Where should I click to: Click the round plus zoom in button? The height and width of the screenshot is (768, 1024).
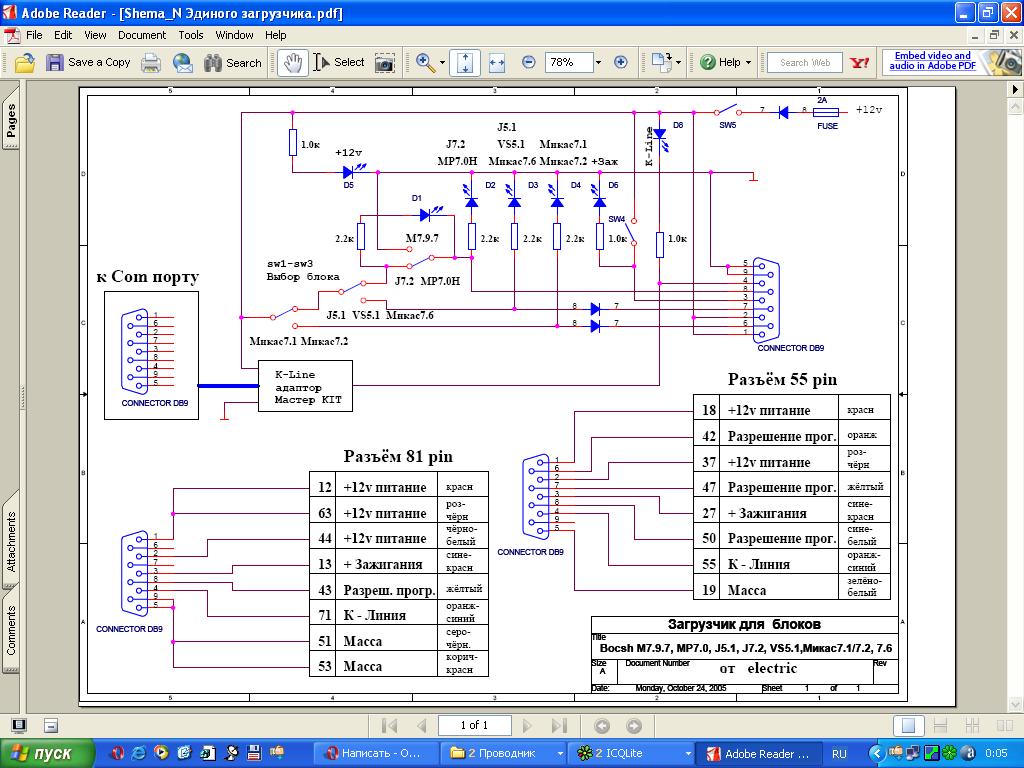click(x=620, y=63)
